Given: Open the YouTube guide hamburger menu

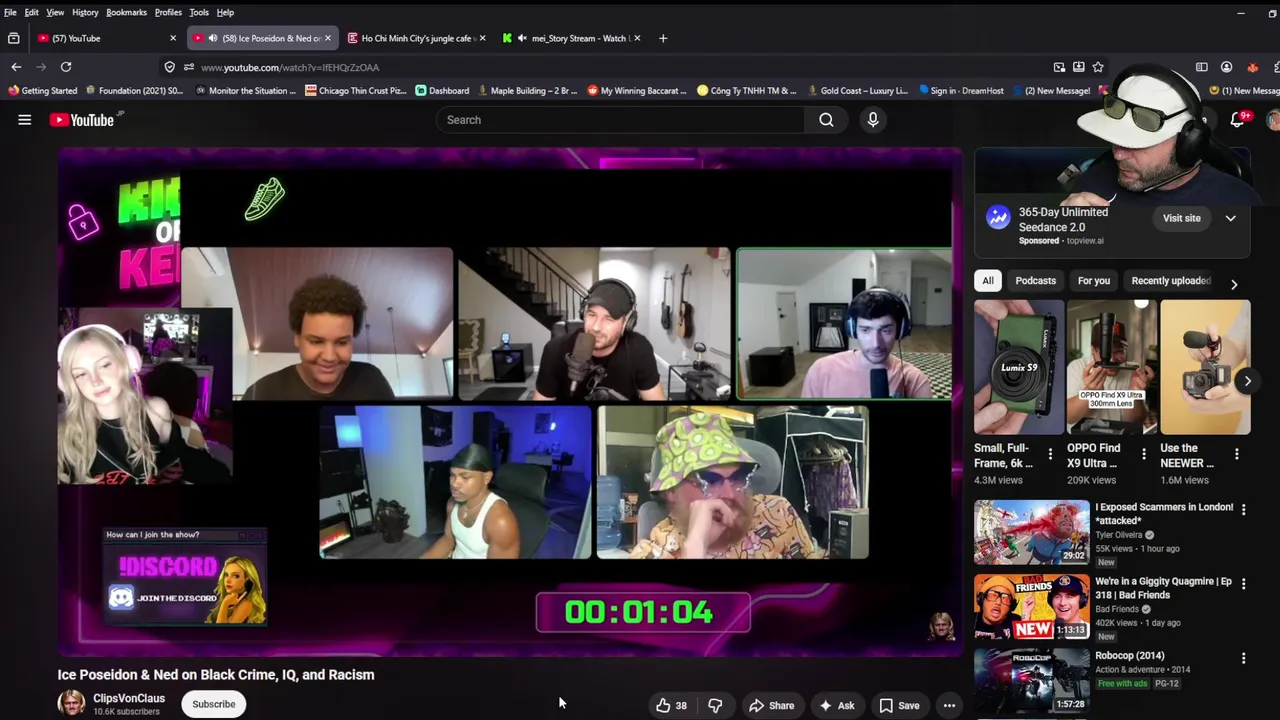Looking at the screenshot, I should (x=25, y=120).
